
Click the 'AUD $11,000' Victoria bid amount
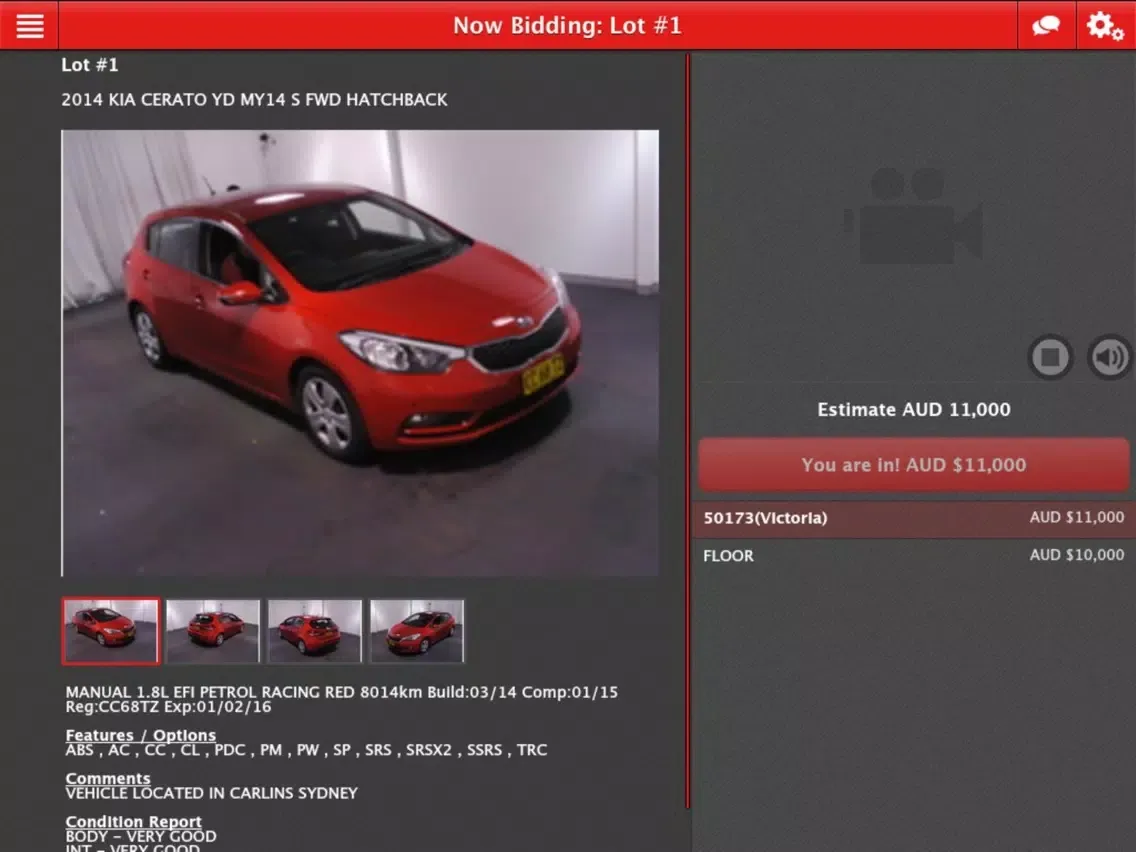click(1077, 517)
